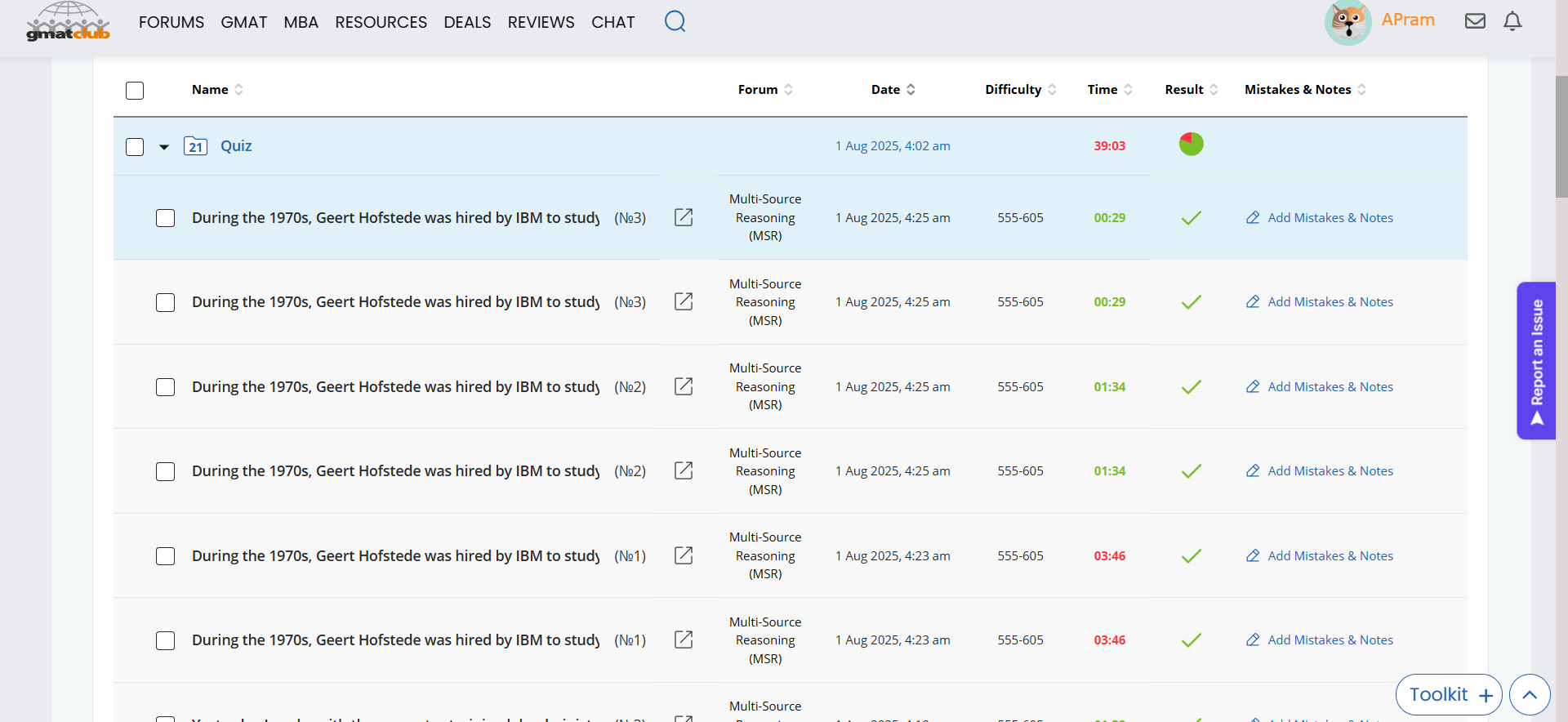Open the FORUMS menu
This screenshot has width=1568, height=722.
[171, 22]
